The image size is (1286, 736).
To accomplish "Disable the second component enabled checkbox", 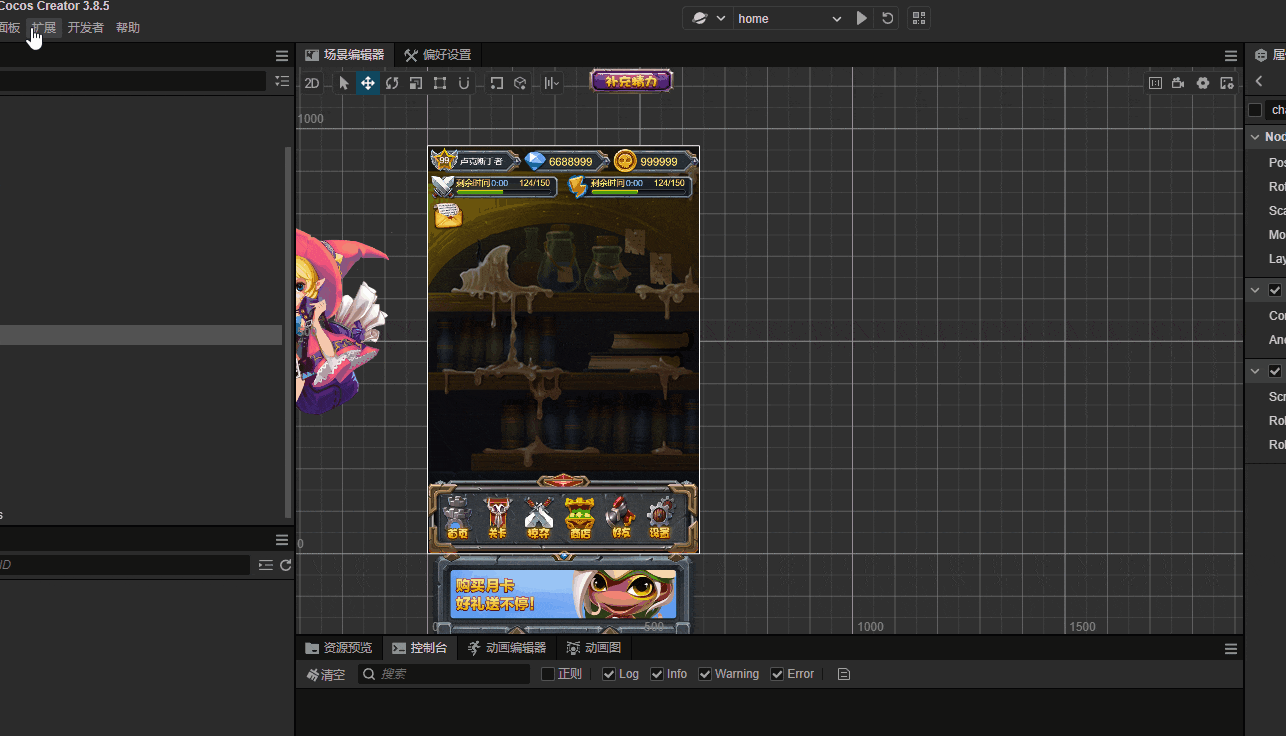I will [1275, 290].
